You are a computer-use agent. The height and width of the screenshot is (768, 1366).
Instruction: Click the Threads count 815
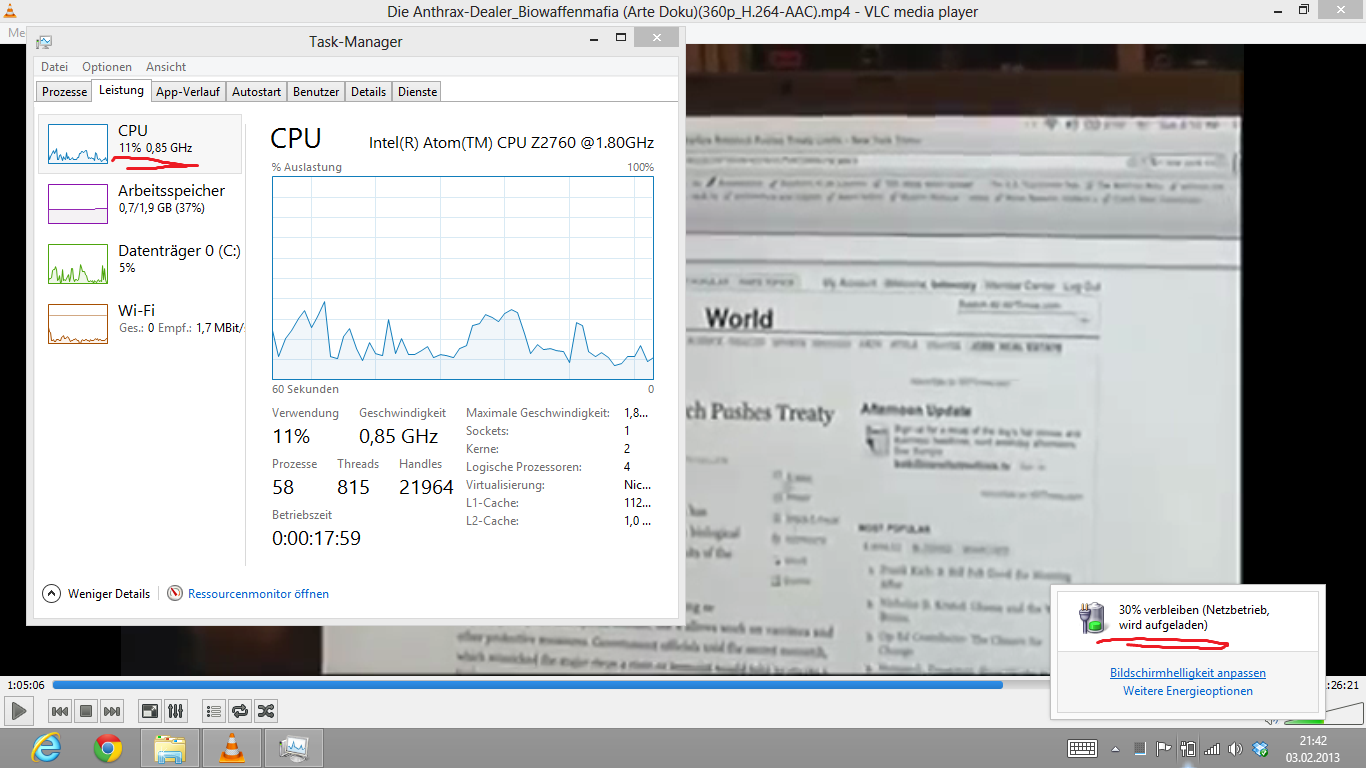coord(353,487)
